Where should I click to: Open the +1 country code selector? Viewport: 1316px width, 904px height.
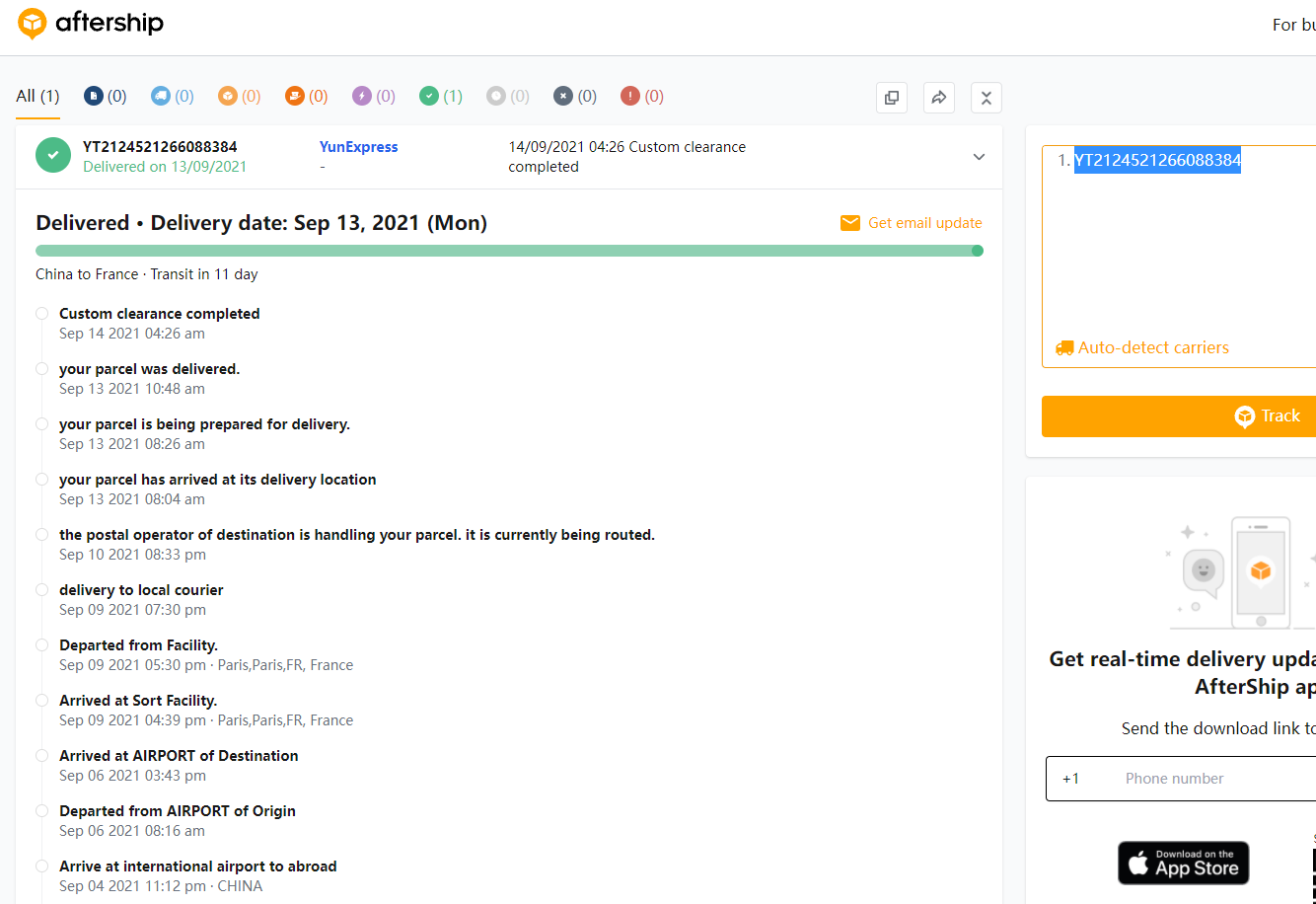click(x=1071, y=779)
